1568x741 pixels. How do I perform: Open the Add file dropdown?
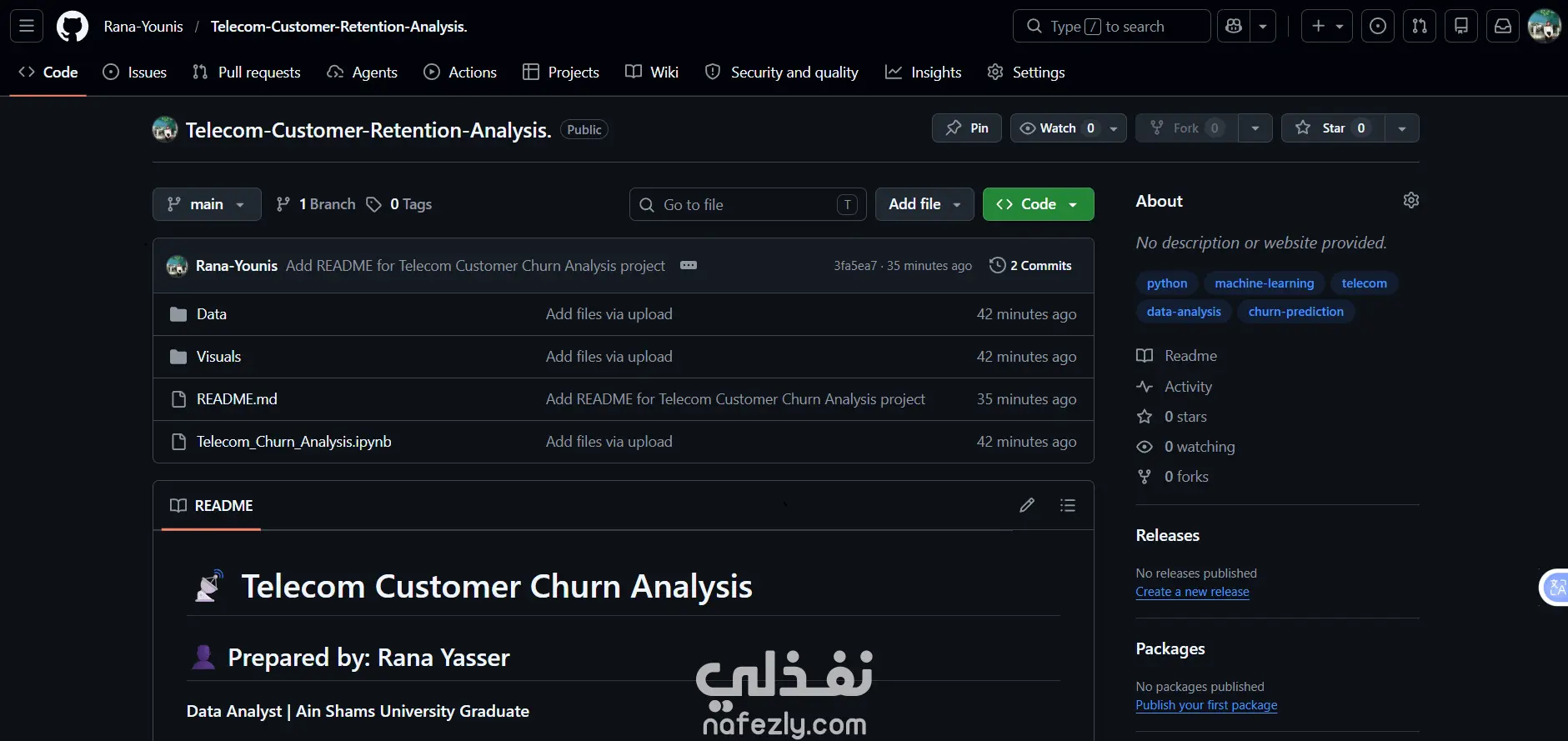[924, 204]
